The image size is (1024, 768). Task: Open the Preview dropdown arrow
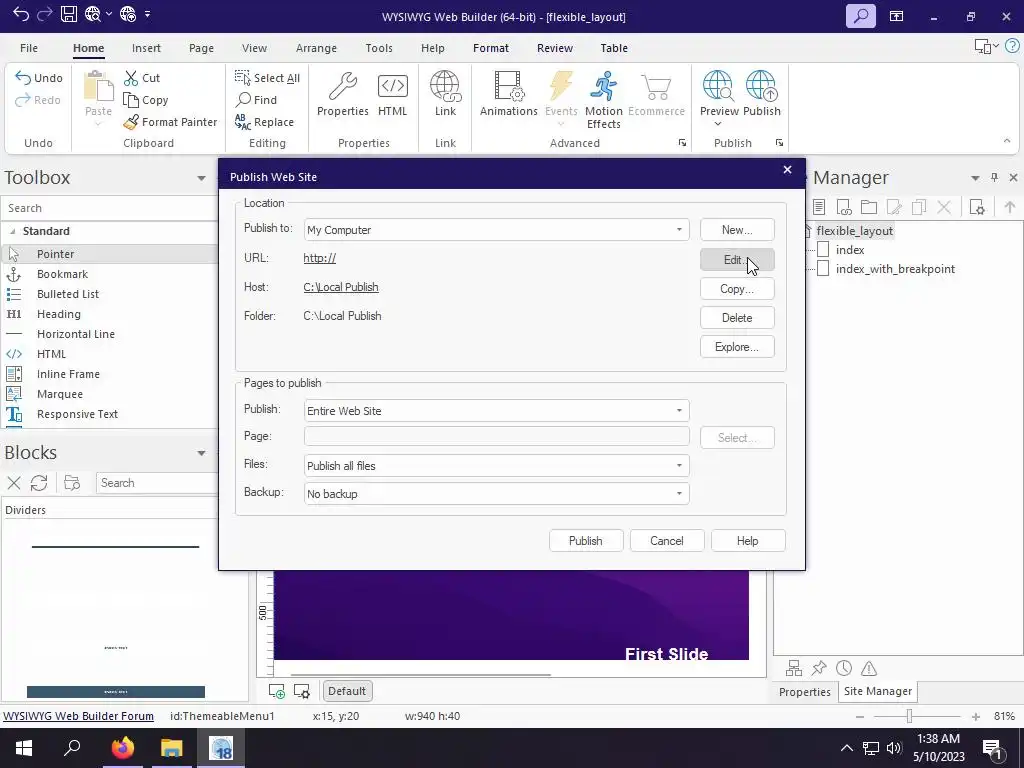pos(718,124)
